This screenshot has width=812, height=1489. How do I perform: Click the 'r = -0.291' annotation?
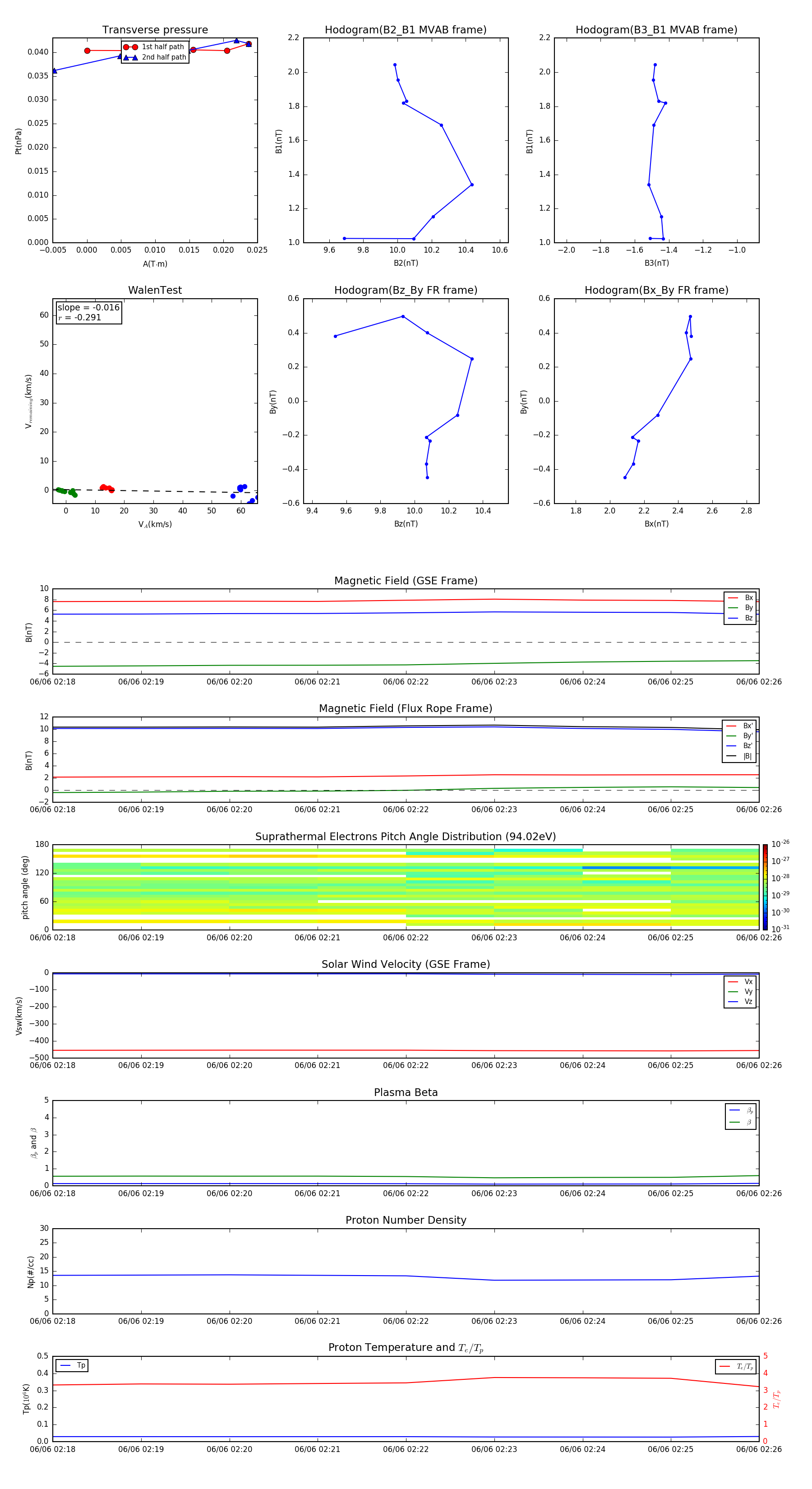point(80,317)
